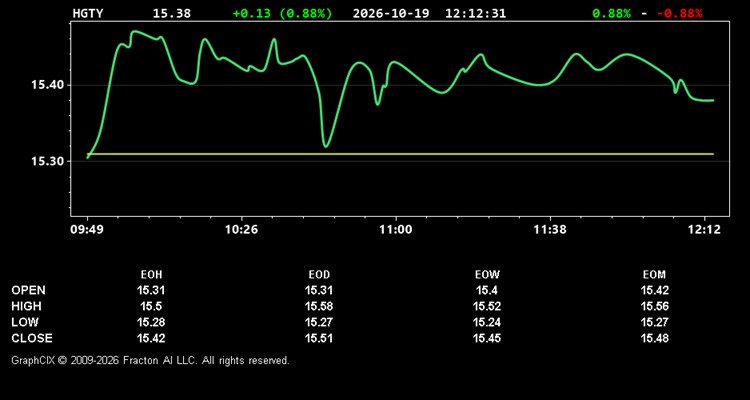The height and width of the screenshot is (400, 750).
Task: Click the GraphCIX copyright notice
Action: coord(150,360)
